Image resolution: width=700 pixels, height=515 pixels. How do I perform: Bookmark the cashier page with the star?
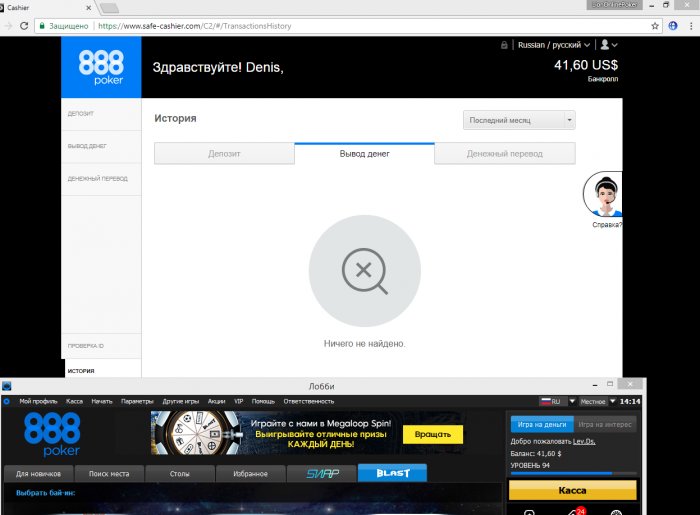point(655,26)
